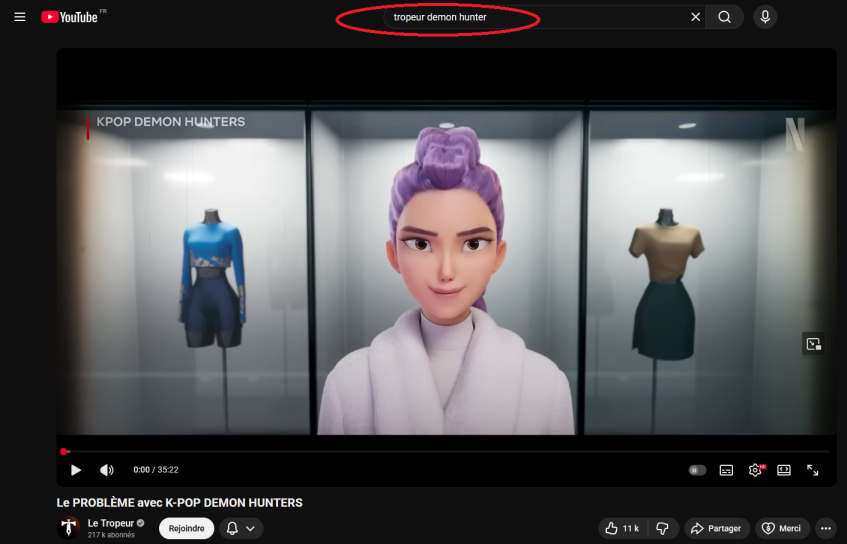Viewport: 847px width, 544px height.
Task: Open the Partager share dialog
Action: click(x=717, y=528)
